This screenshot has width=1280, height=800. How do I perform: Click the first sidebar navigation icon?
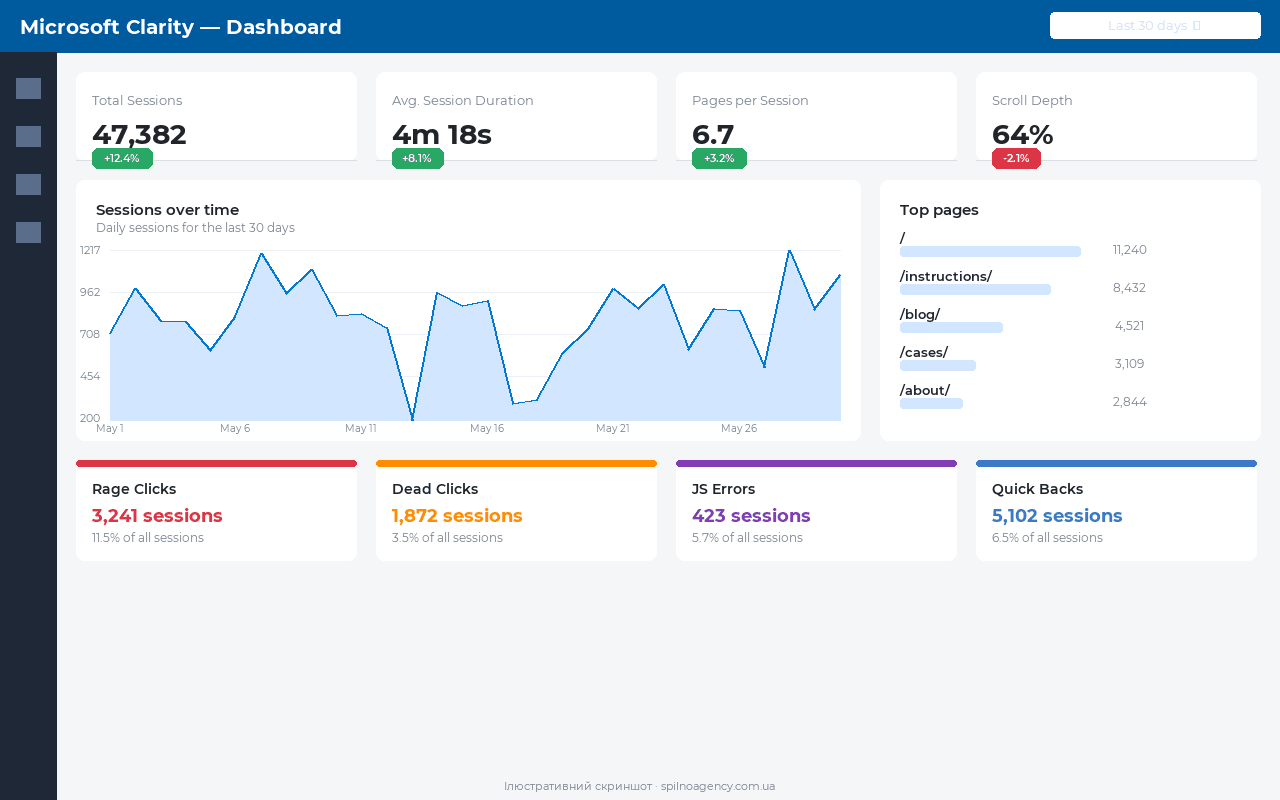[28, 89]
